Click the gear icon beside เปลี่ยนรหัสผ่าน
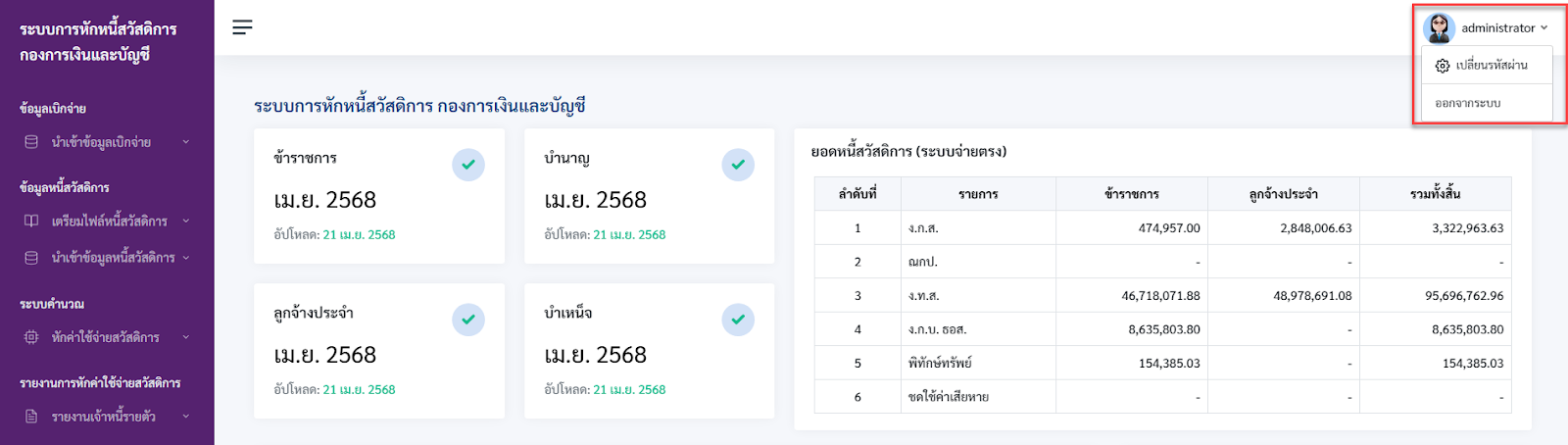Image resolution: width=1568 pixels, height=445 pixels. pos(1442,66)
